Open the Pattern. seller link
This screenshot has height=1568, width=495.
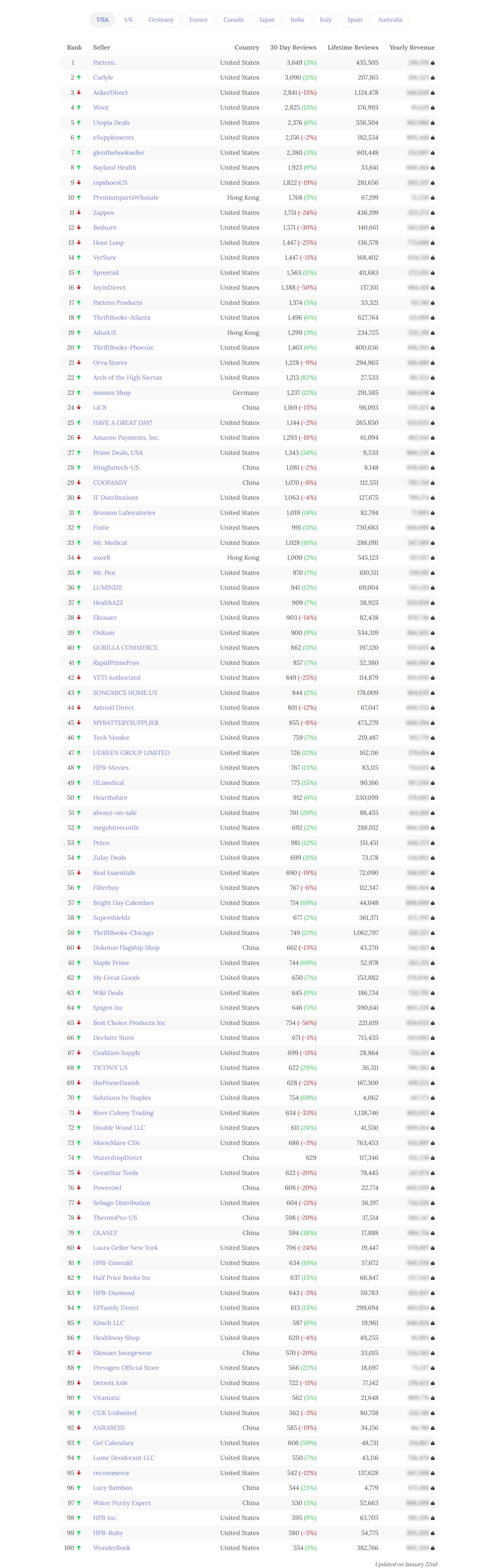click(104, 63)
